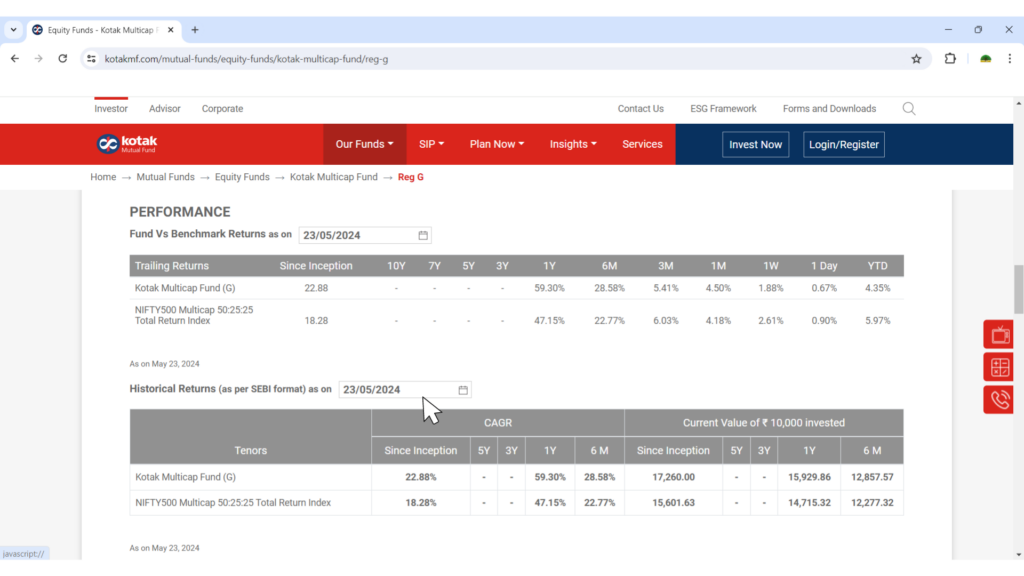Switch to the Advisor tab

[165, 108]
